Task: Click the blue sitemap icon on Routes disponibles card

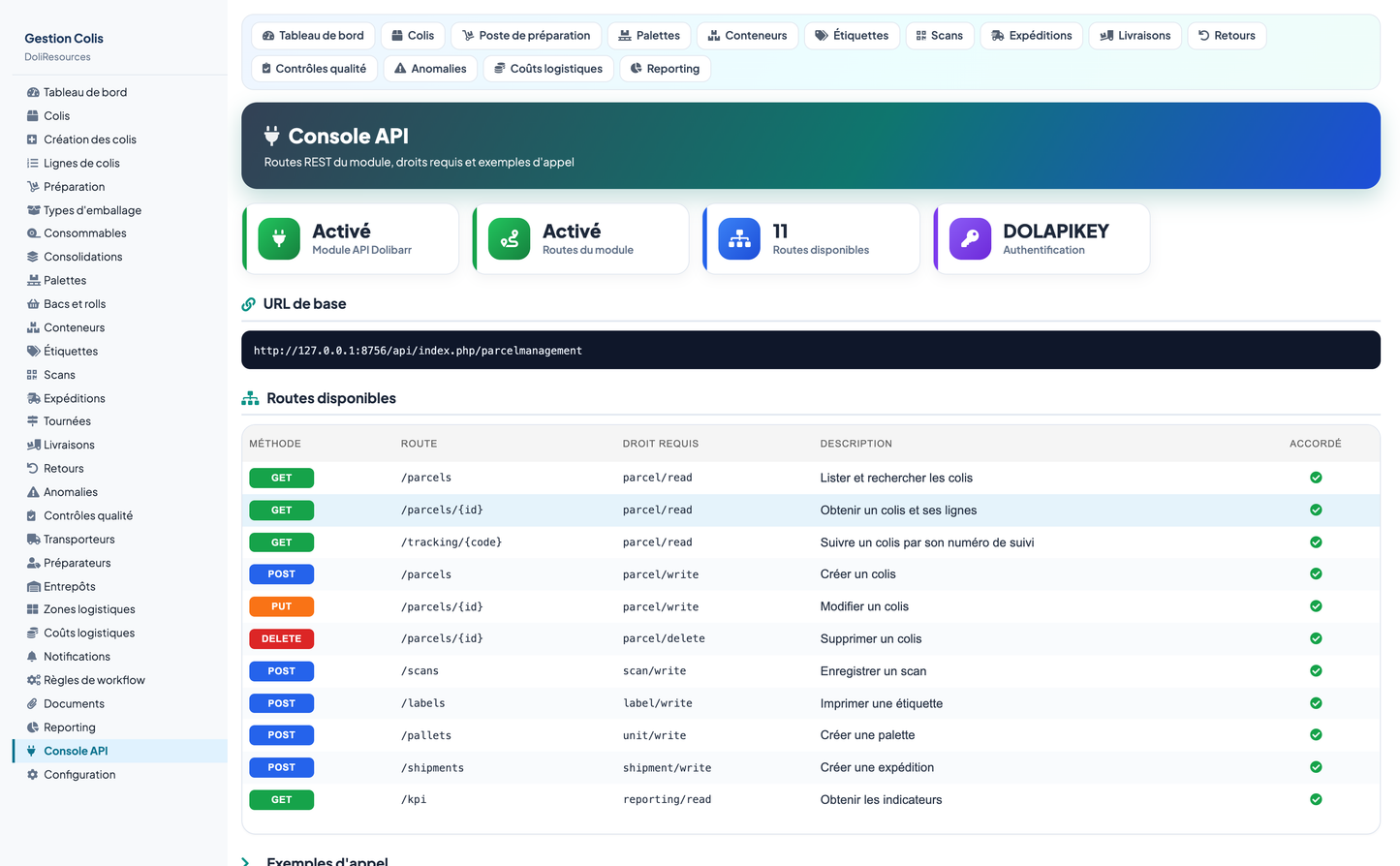Action: [x=739, y=239]
